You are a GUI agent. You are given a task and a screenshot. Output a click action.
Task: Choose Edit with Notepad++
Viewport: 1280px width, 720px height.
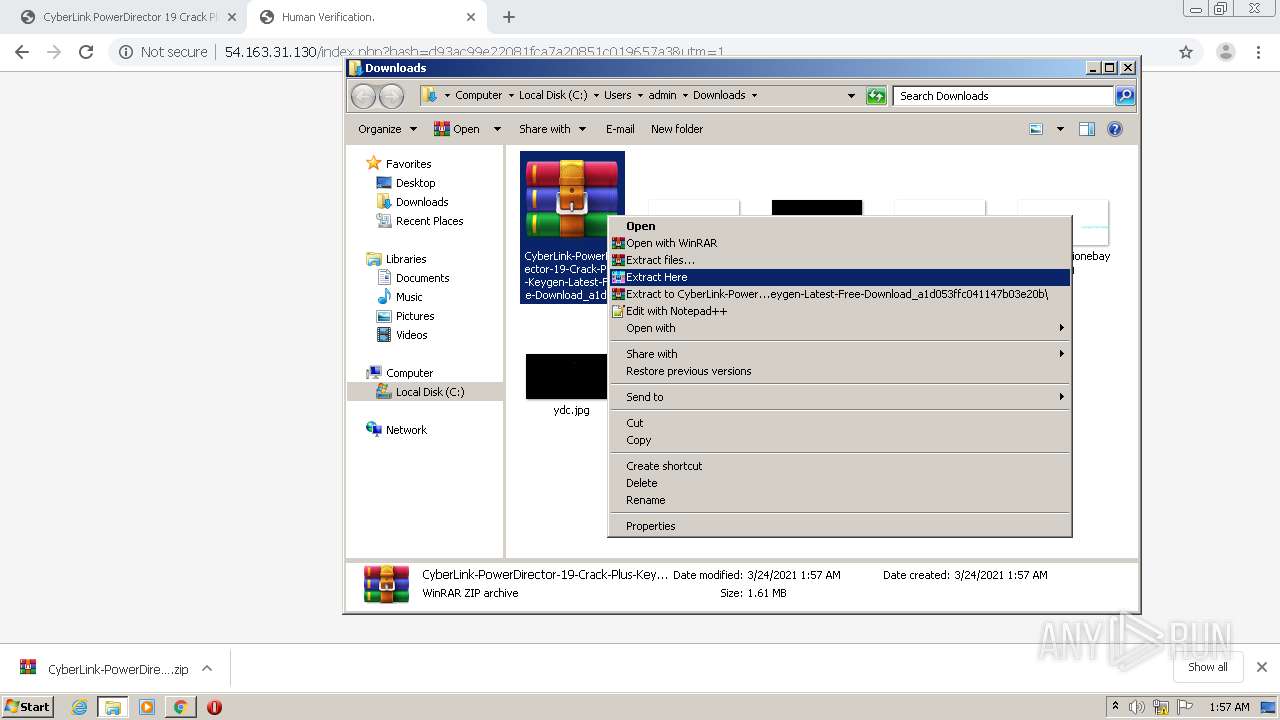[840, 311]
